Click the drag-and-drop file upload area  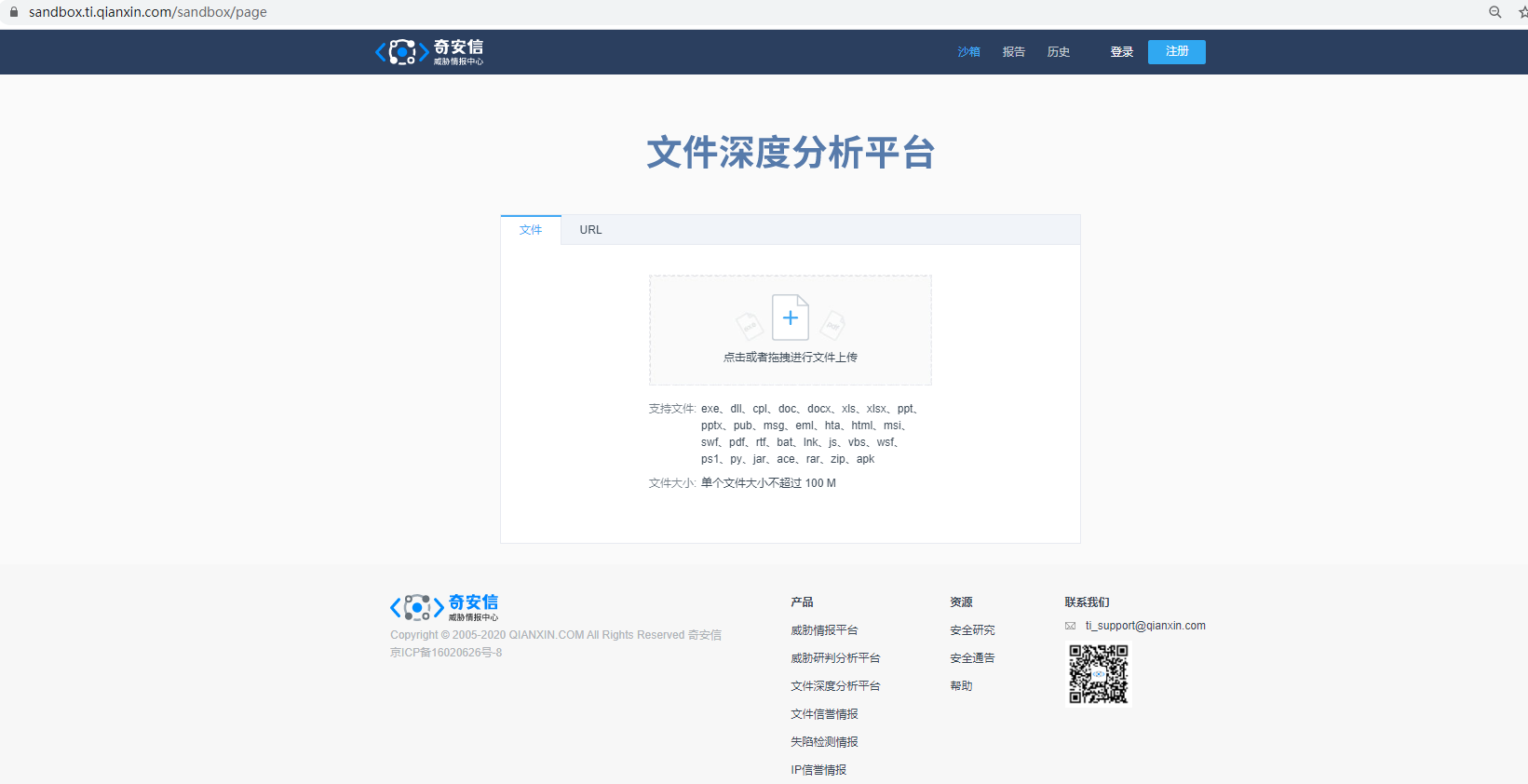tap(791, 330)
